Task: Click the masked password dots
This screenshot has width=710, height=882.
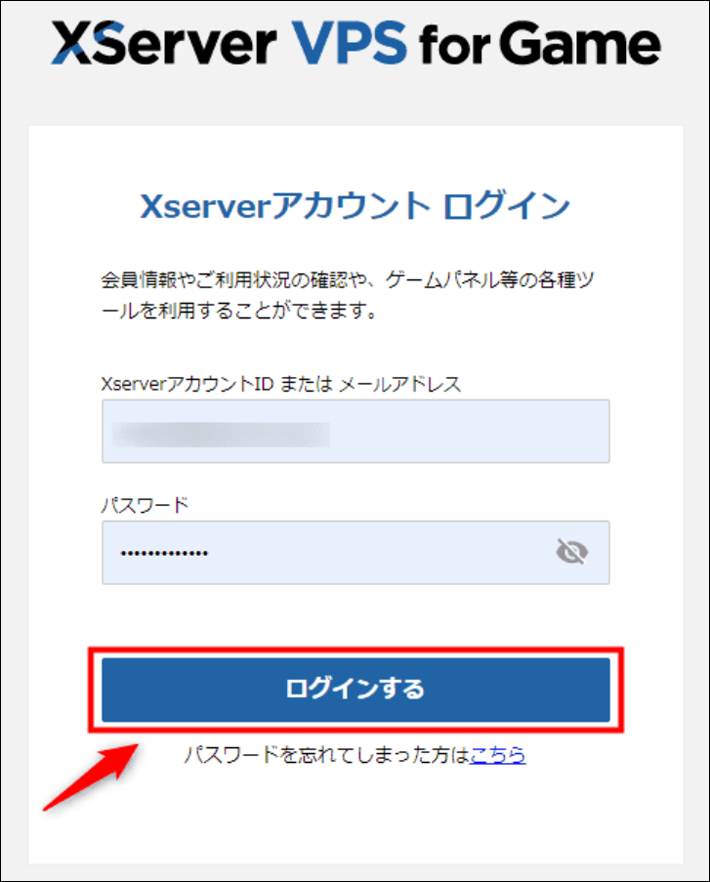Action: tap(164, 554)
